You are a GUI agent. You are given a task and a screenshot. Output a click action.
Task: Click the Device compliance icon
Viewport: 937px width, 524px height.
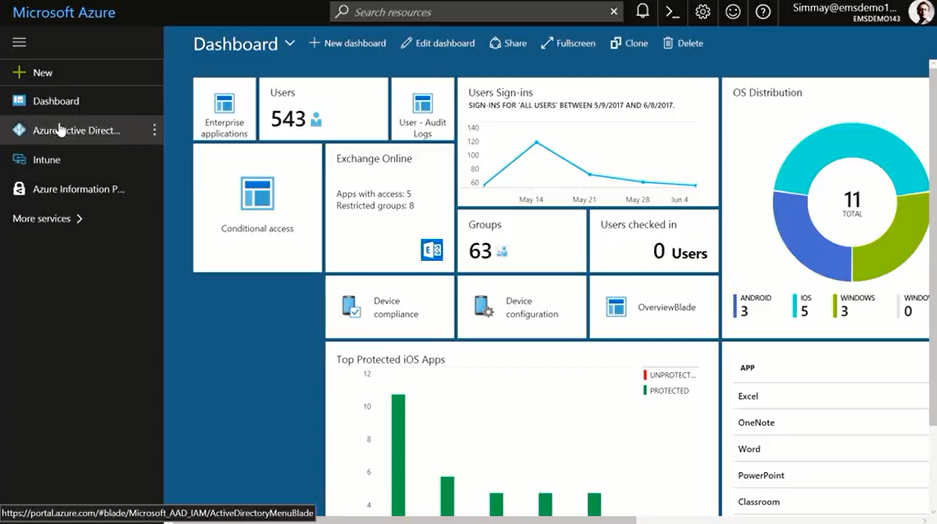(x=351, y=307)
